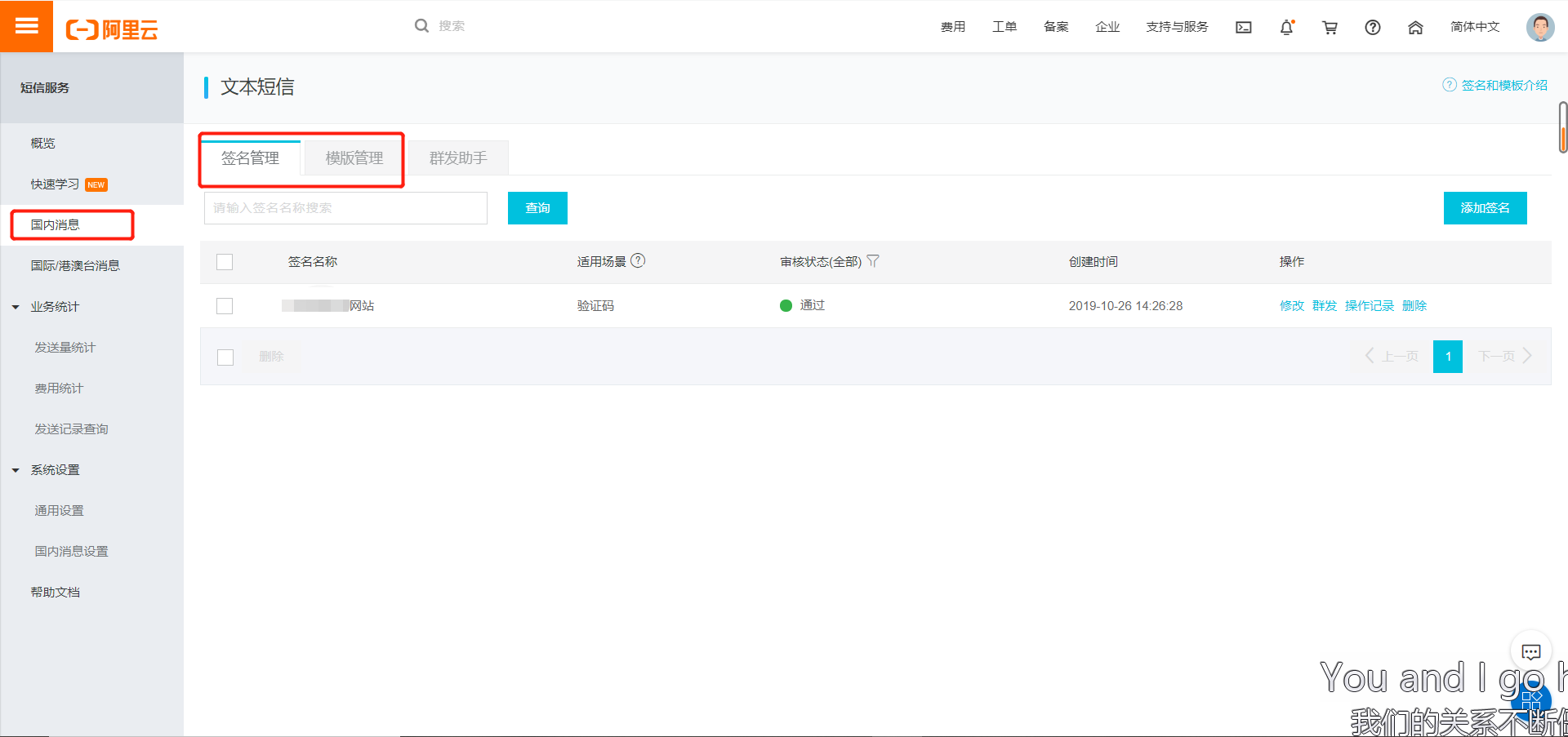Open 帮助文档 in the sidebar
This screenshot has height=737, width=1568.
[55, 593]
